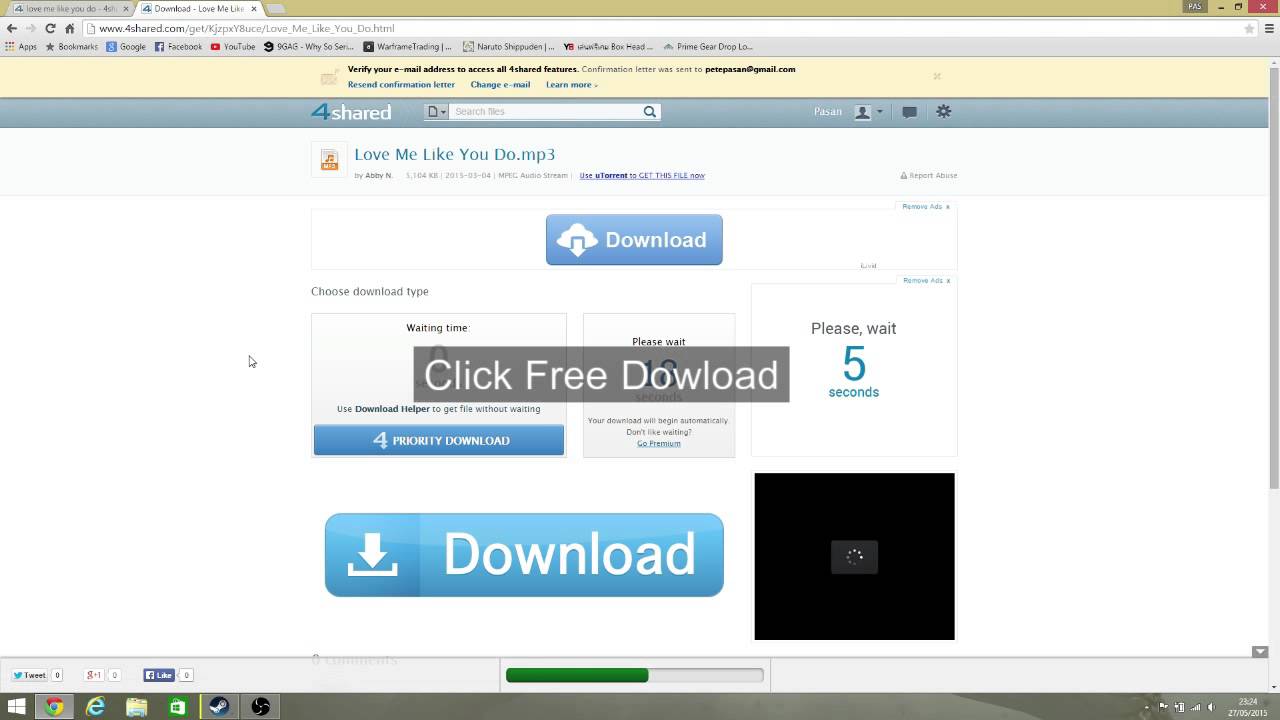The width and height of the screenshot is (1280, 720).
Task: Open the Google bookmark
Action: pyautogui.click(x=126, y=46)
